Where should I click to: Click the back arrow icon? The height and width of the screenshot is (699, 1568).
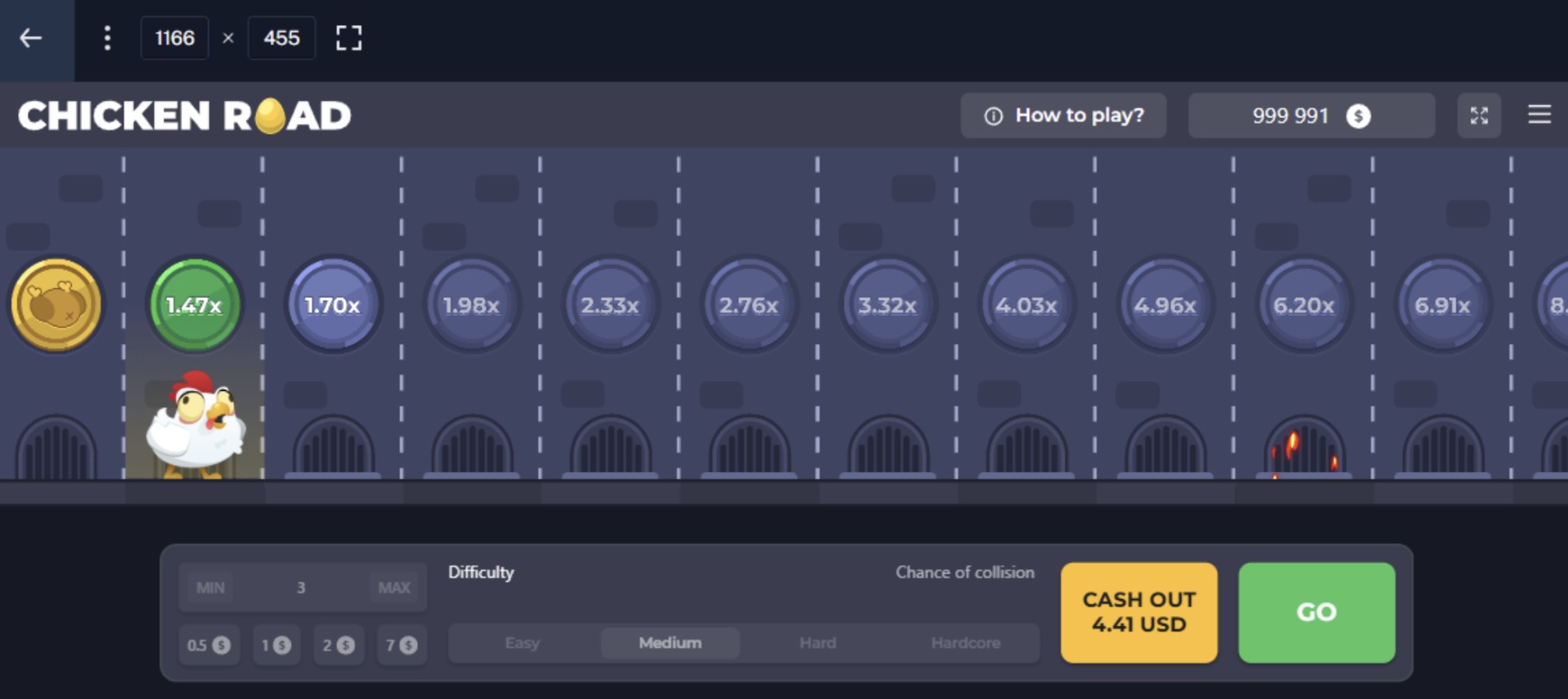tap(31, 38)
